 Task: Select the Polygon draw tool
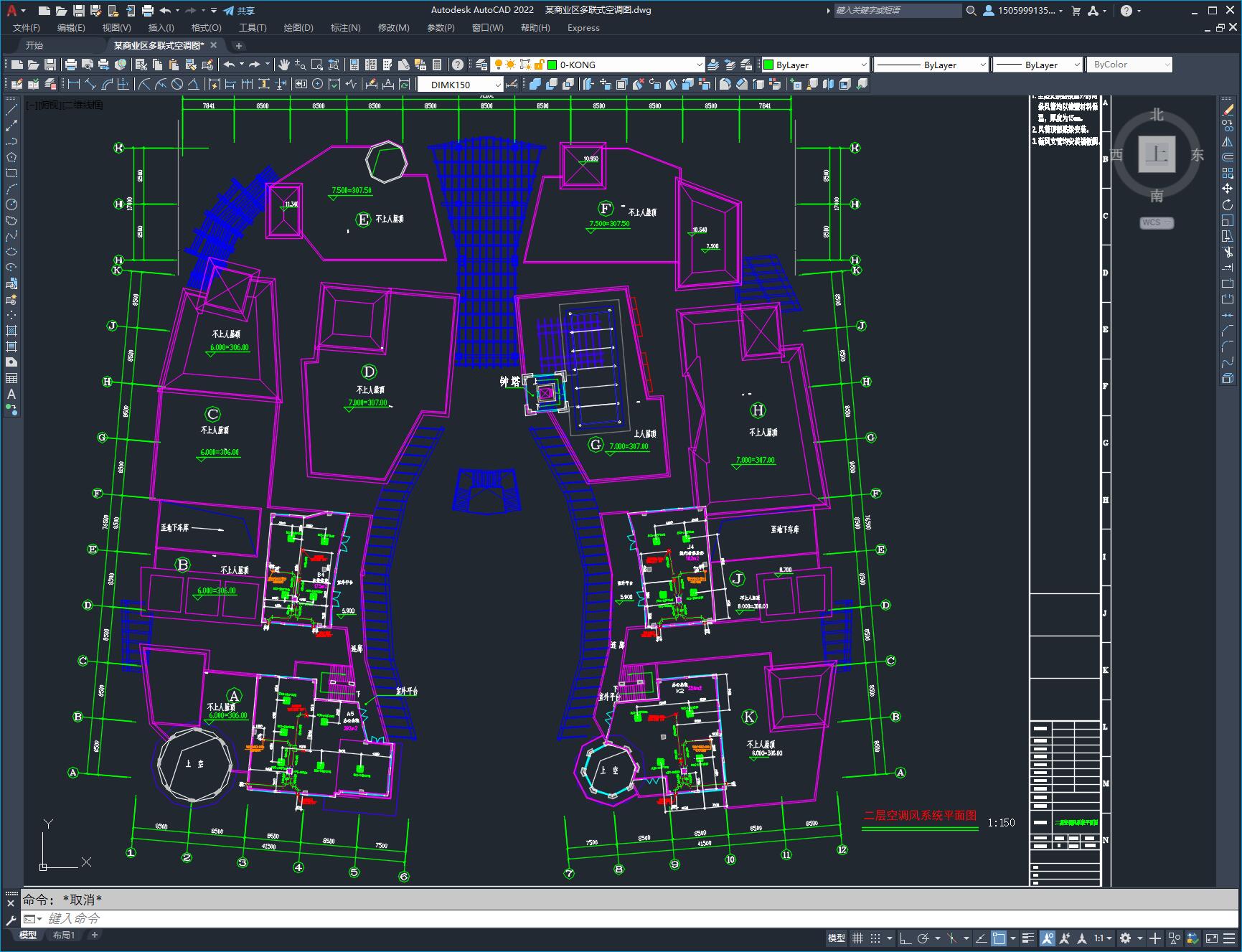pos(11,157)
